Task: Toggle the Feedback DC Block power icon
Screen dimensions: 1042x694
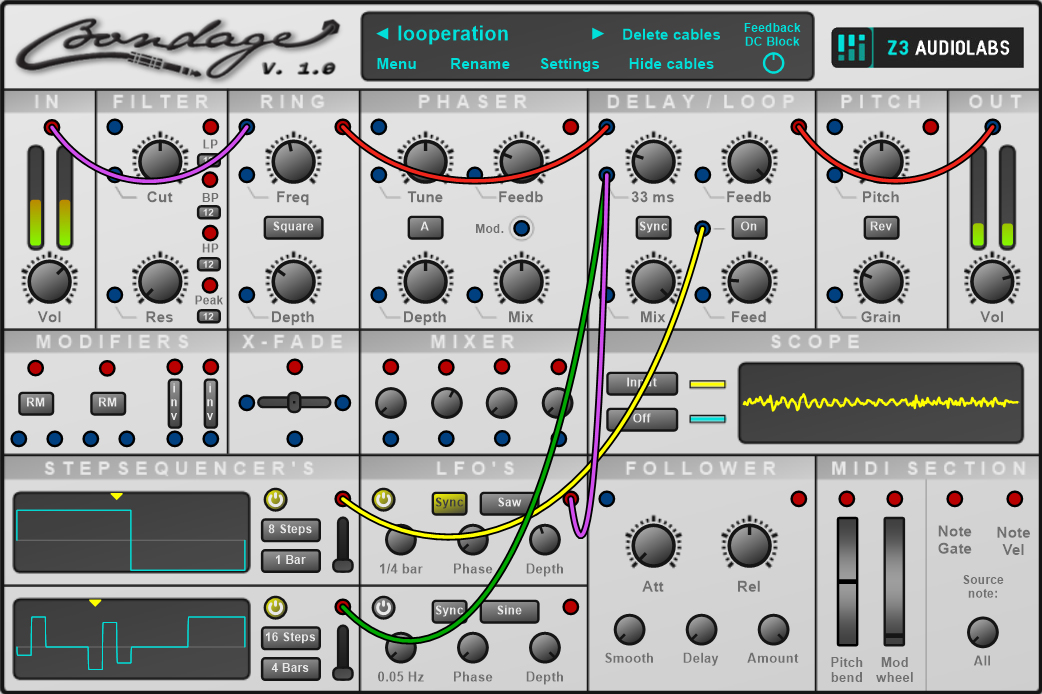Action: pos(773,64)
